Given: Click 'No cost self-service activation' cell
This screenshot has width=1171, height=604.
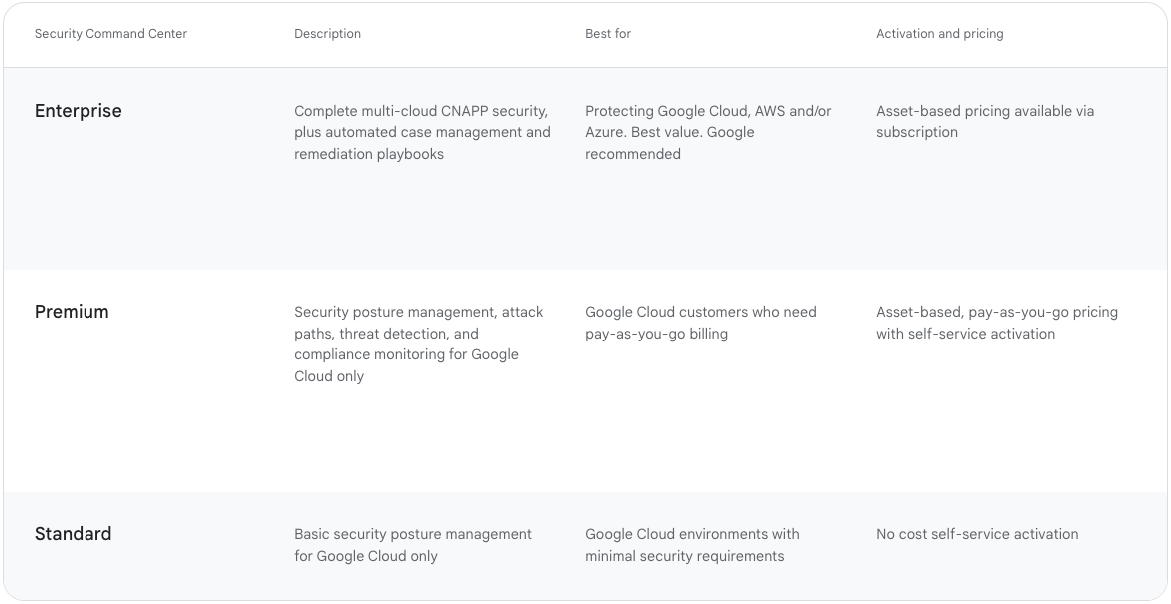Looking at the screenshot, I should tap(977, 534).
